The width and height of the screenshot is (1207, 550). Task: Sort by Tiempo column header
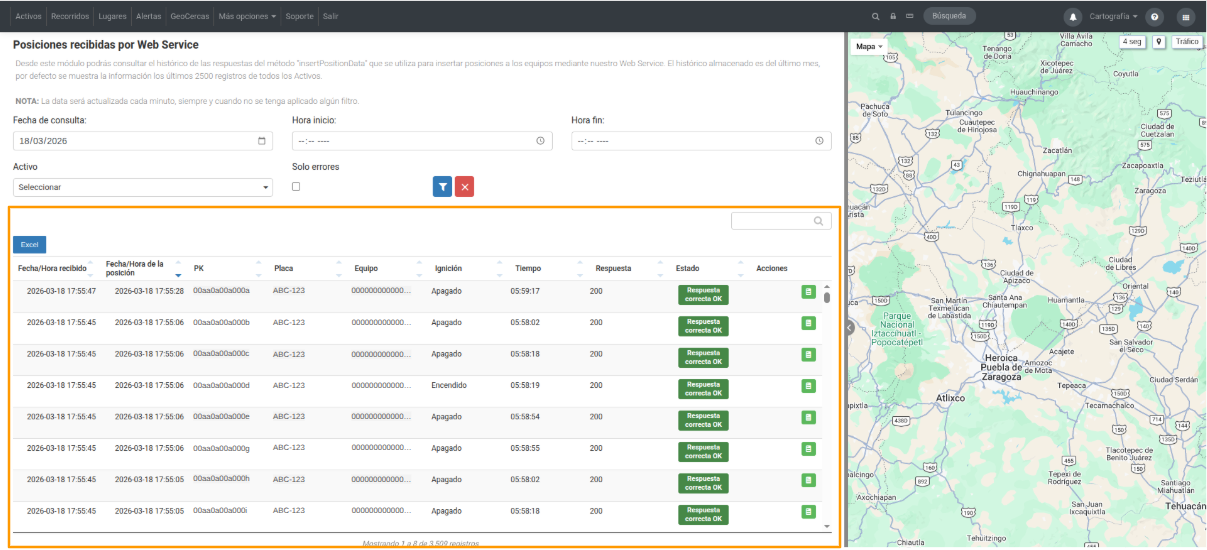click(x=549, y=268)
